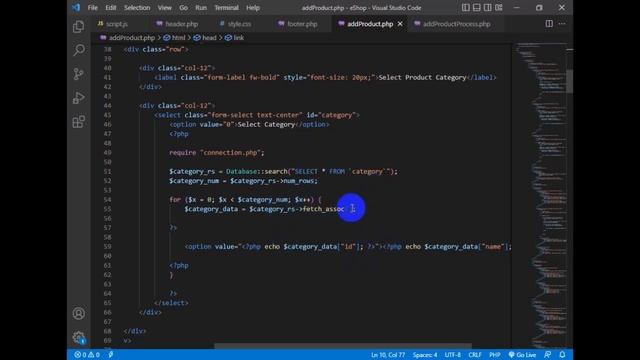This screenshot has width=640, height=360.
Task: Split the editor to the right
Action: [x=549, y=24]
